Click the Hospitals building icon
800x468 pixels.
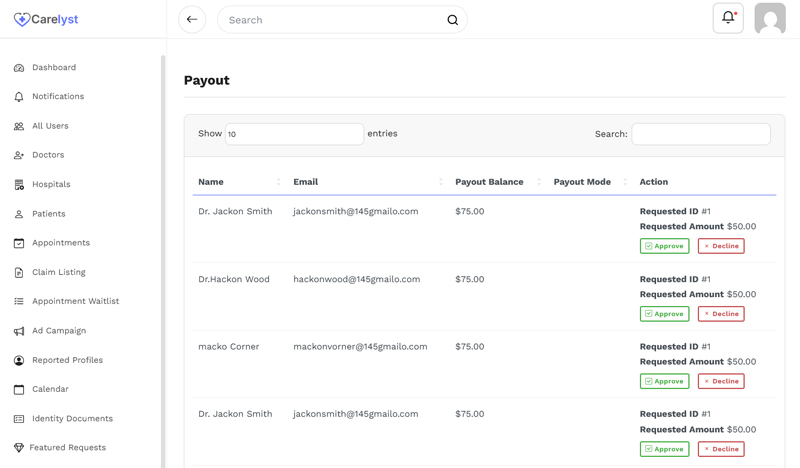coord(19,185)
